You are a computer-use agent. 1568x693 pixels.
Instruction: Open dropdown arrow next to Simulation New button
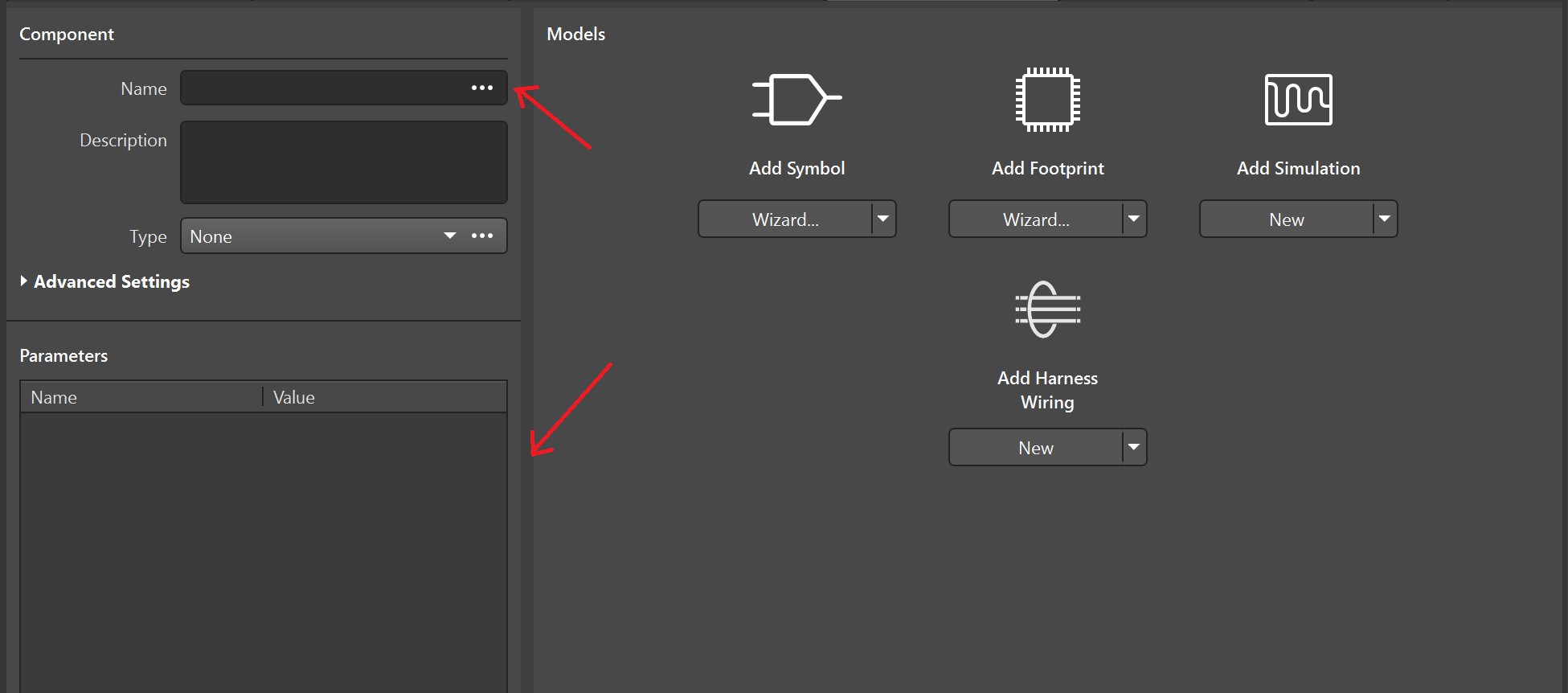[1385, 219]
